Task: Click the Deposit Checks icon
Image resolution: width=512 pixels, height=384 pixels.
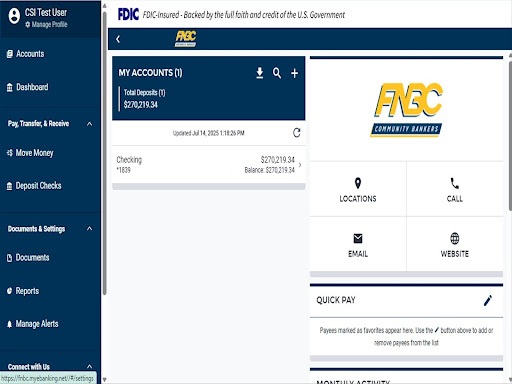Action: coord(9,186)
